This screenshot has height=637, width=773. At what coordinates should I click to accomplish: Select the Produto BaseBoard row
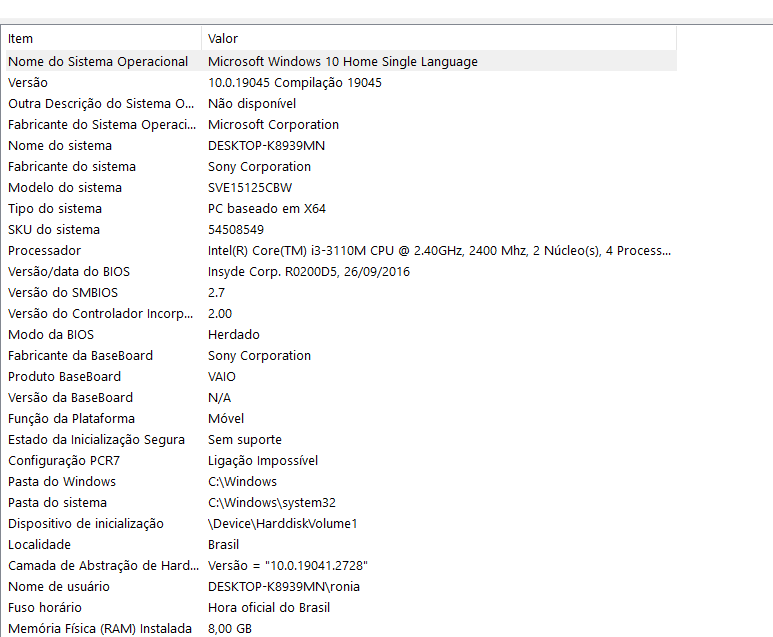(341, 377)
